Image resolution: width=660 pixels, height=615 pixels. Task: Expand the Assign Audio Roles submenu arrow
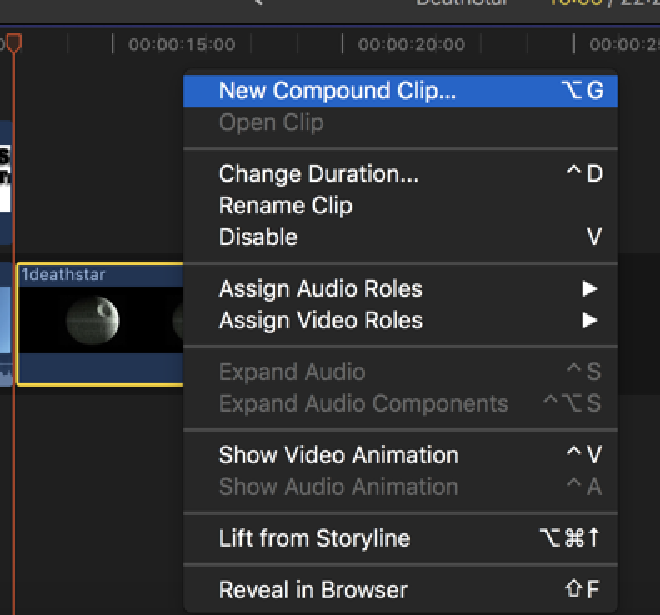(x=589, y=289)
